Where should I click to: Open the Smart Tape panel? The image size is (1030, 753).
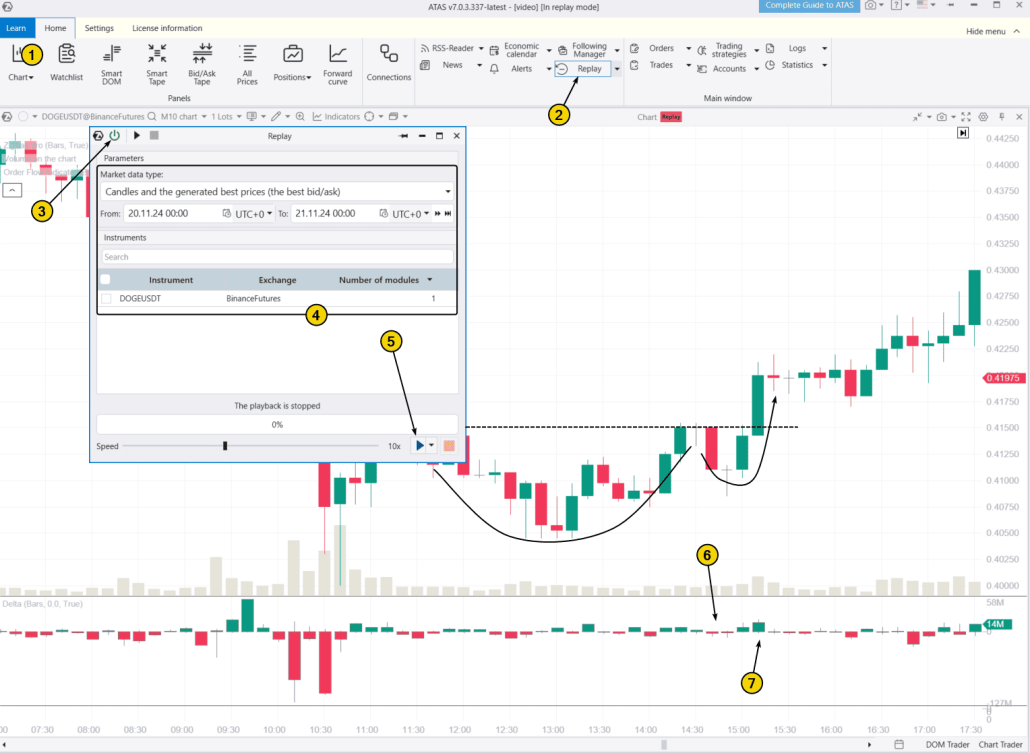coord(157,61)
